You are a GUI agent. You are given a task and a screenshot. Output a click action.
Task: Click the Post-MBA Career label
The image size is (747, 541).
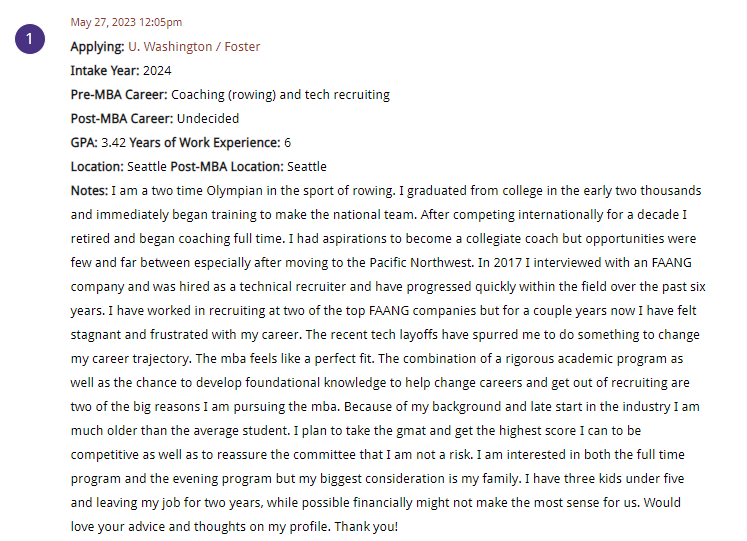(x=122, y=119)
